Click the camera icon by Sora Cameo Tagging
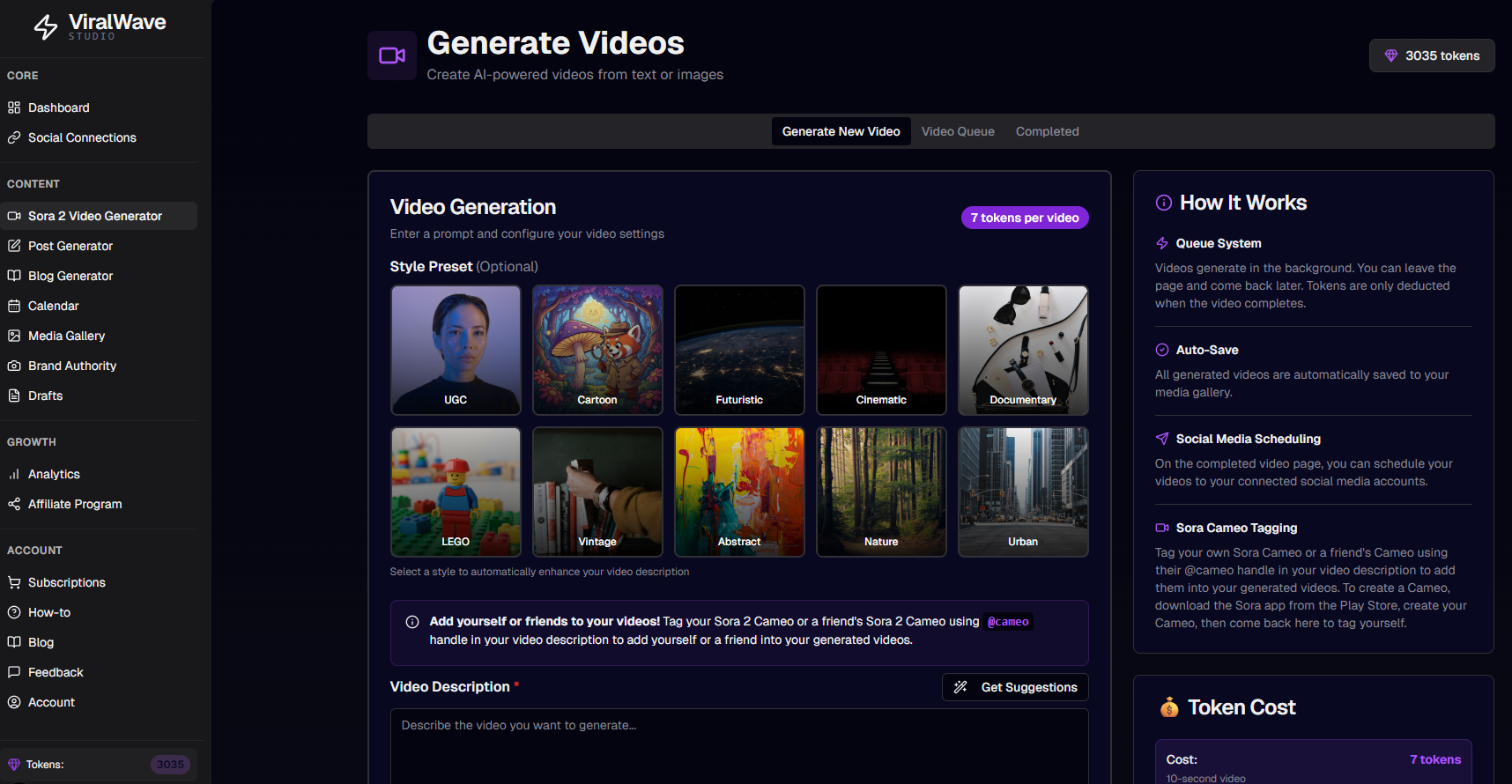Screen dimensions: 1512x784 pyautogui.click(x=1162, y=528)
